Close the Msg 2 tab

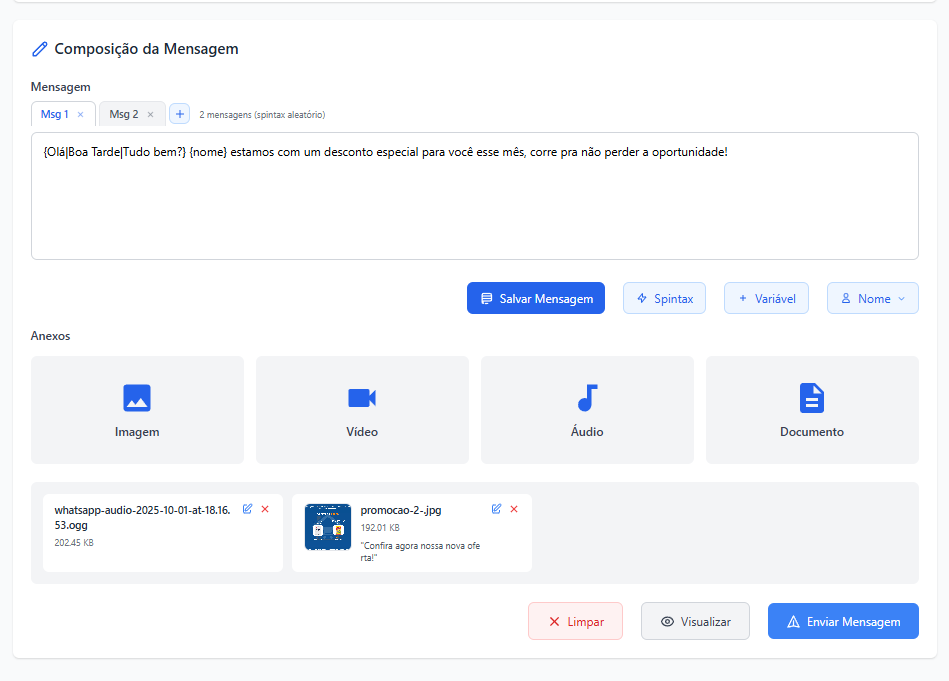tap(151, 115)
